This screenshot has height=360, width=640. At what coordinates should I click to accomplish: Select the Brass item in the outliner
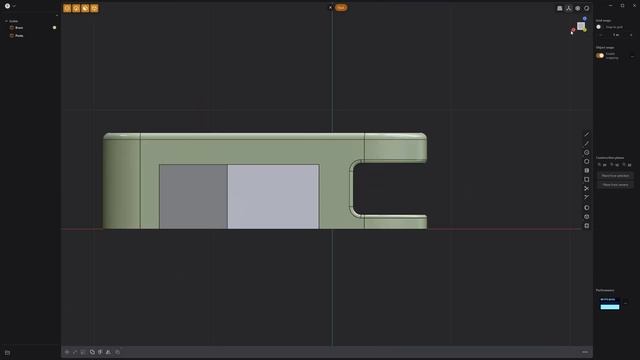(19, 28)
